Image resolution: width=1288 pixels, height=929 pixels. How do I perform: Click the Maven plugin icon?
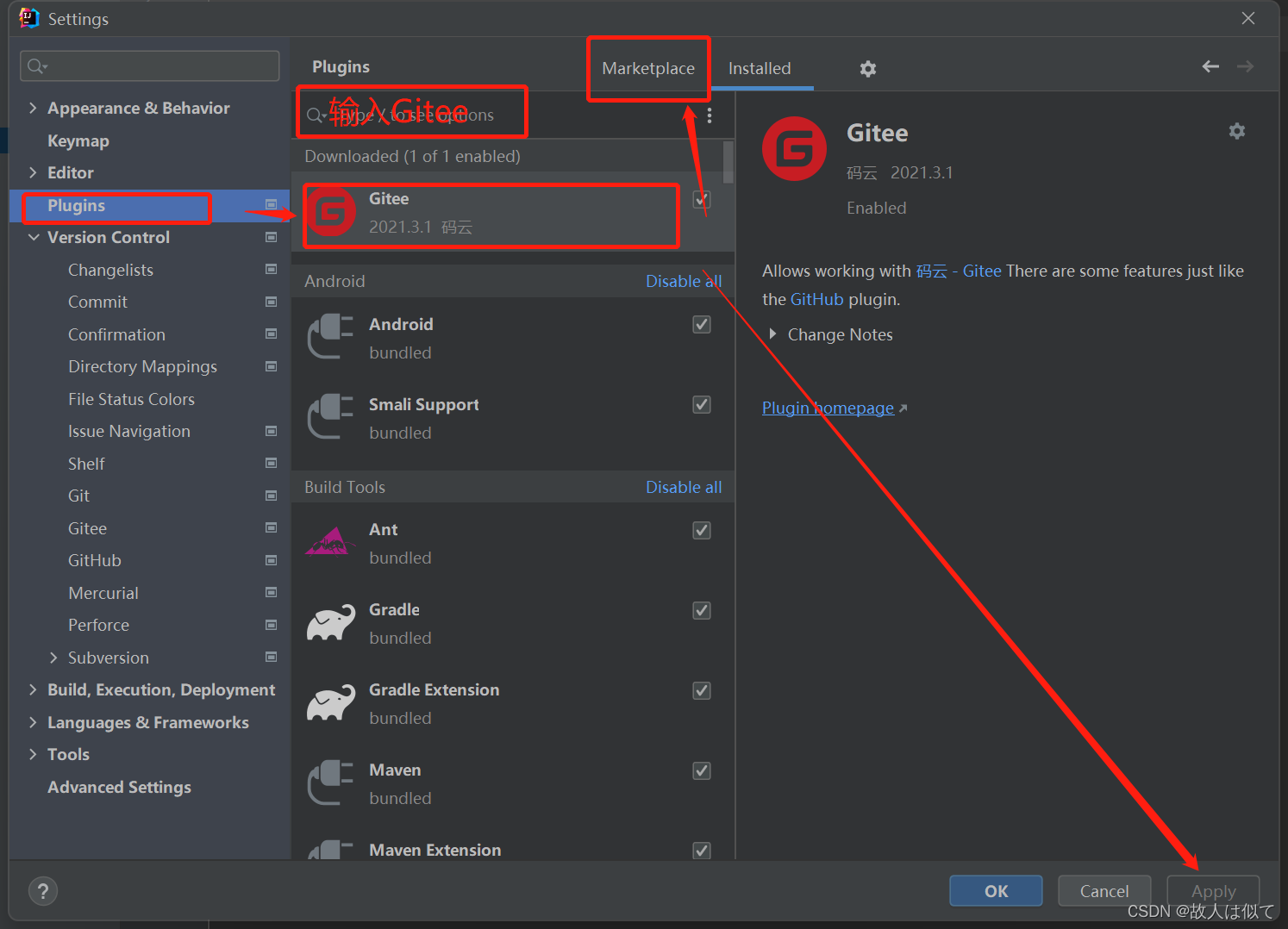(330, 782)
